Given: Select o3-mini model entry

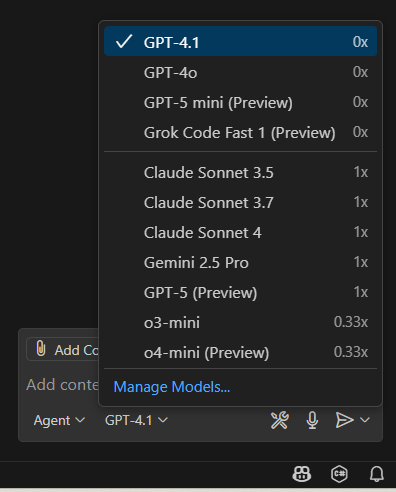Looking at the screenshot, I should point(240,322).
